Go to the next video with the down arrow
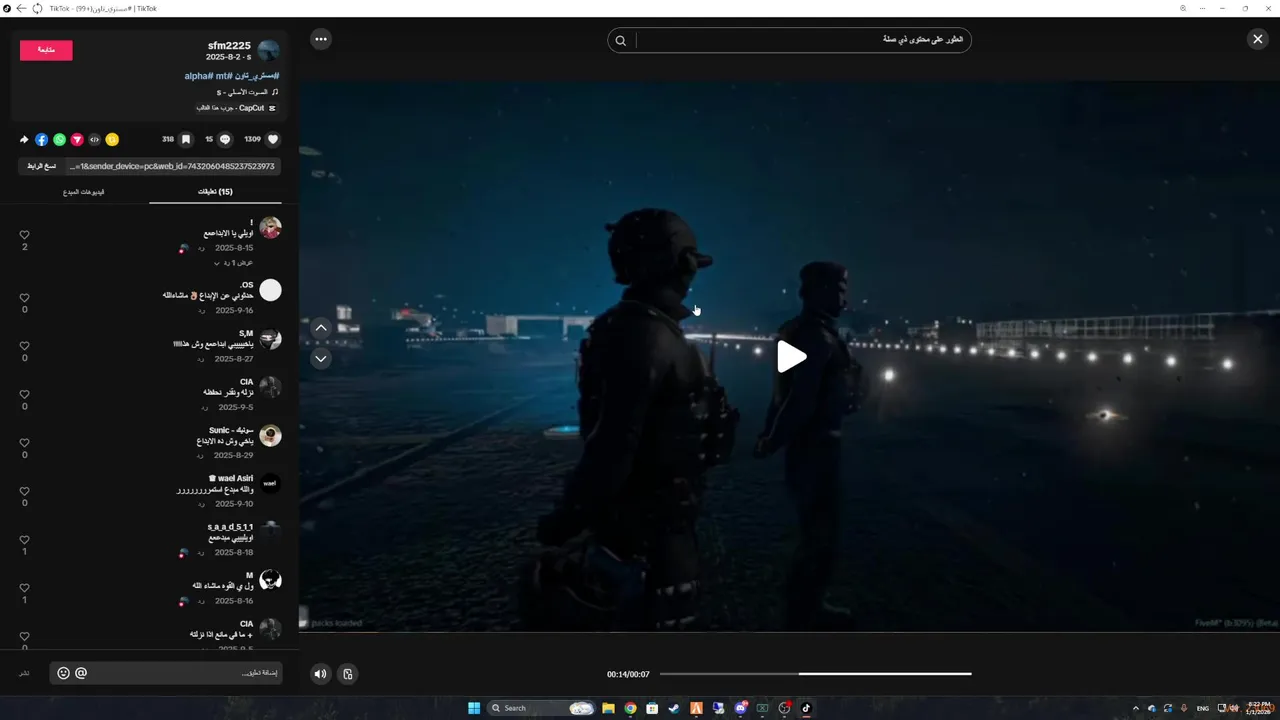The width and height of the screenshot is (1280, 720). (x=321, y=359)
